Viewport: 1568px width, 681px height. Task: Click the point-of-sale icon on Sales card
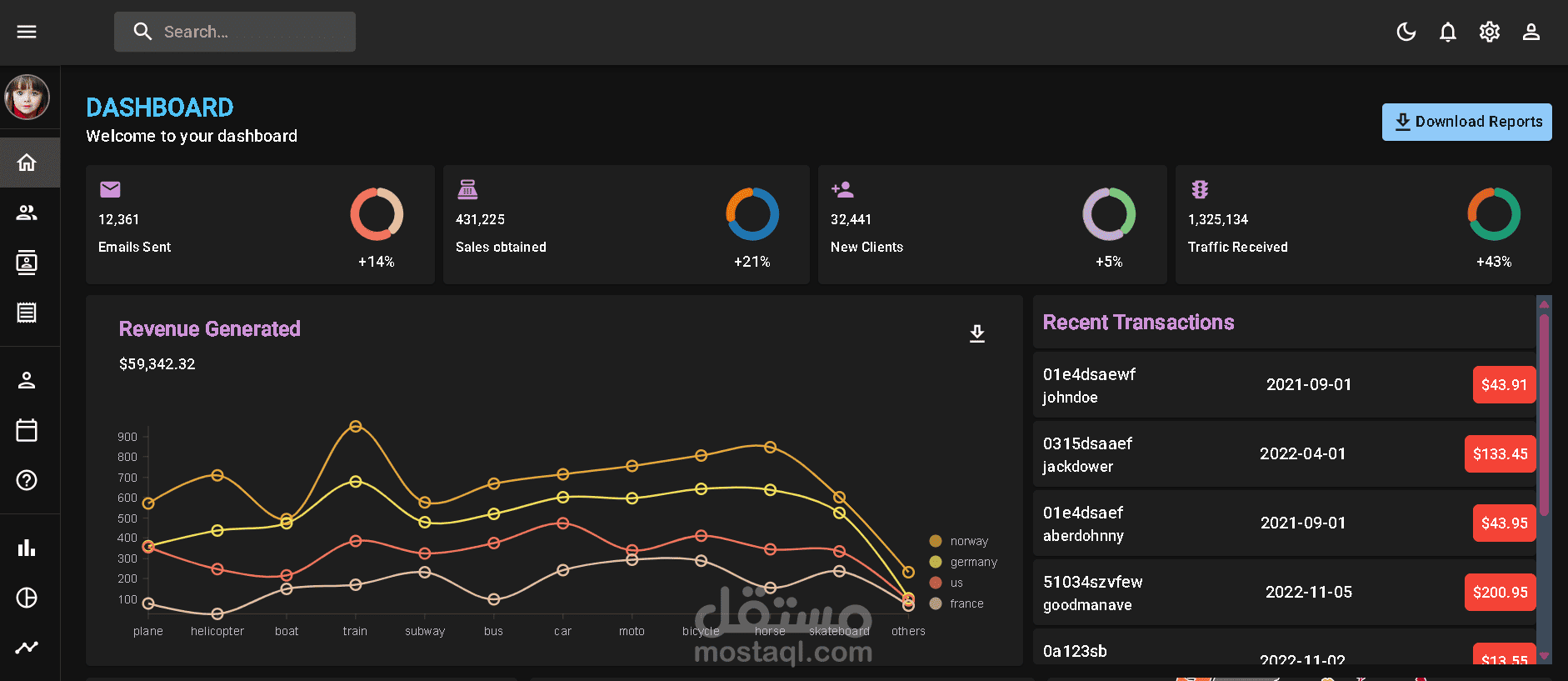pyautogui.click(x=467, y=189)
